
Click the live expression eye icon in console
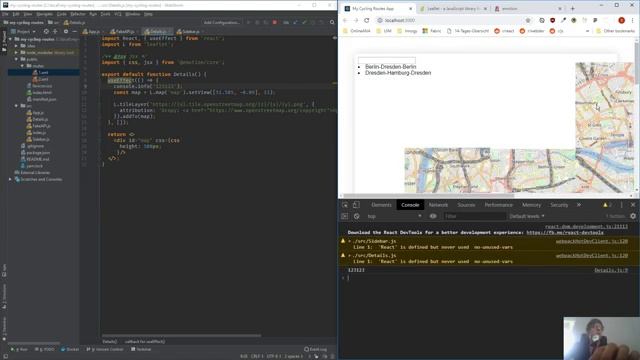click(x=433, y=216)
